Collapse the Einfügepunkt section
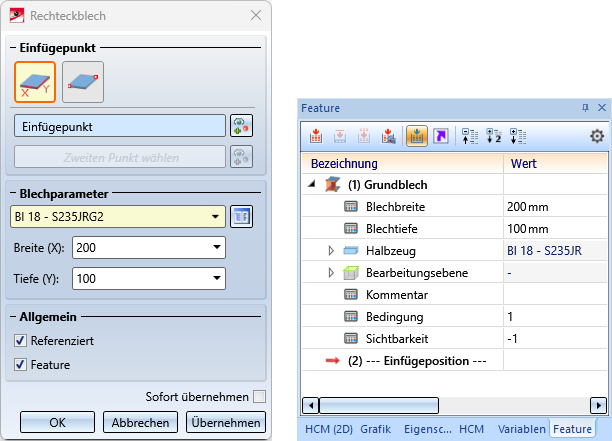The height and width of the screenshot is (441, 612). coord(13,48)
